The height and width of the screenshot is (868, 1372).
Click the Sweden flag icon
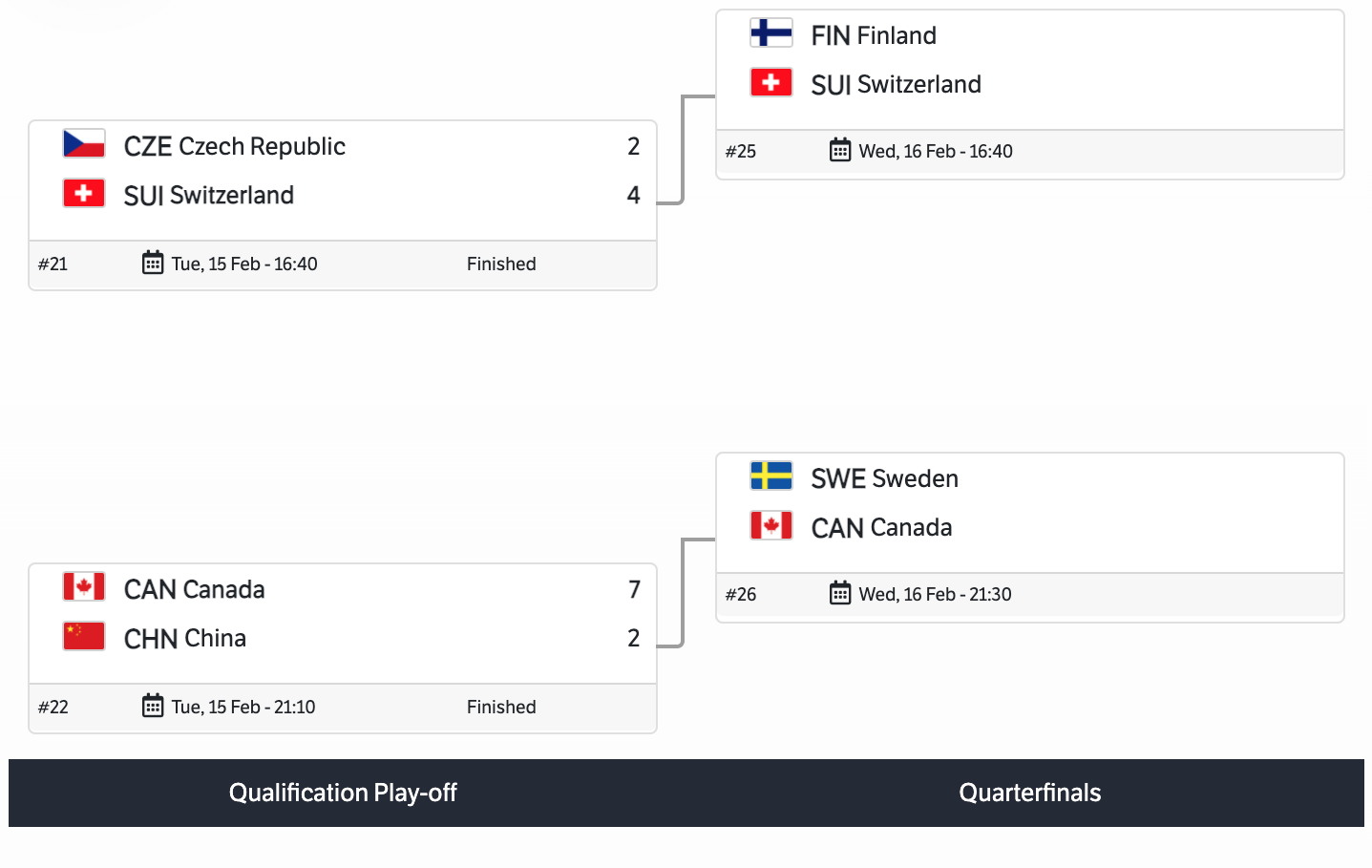coord(771,476)
